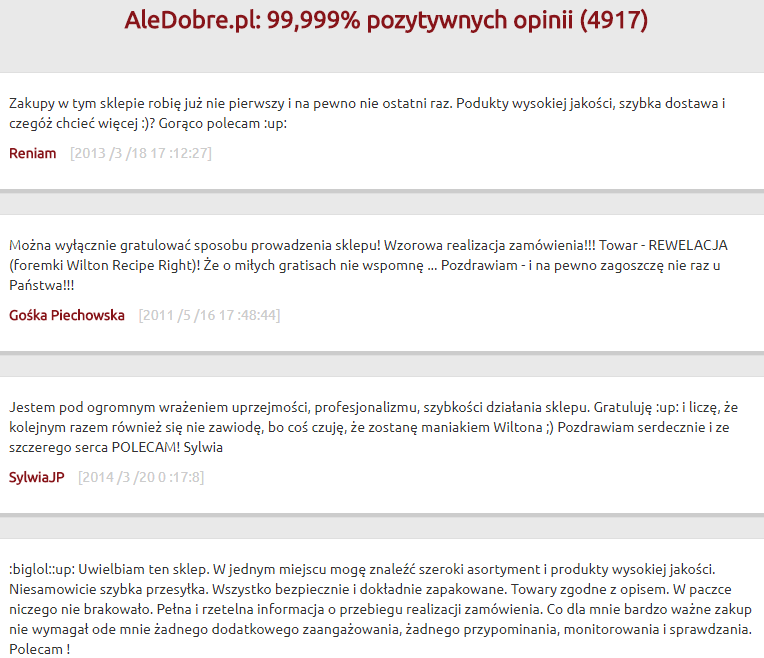
Task: Click the AleDobre.pl 99,999% pozytywnych opinii heading
Action: coord(386,21)
